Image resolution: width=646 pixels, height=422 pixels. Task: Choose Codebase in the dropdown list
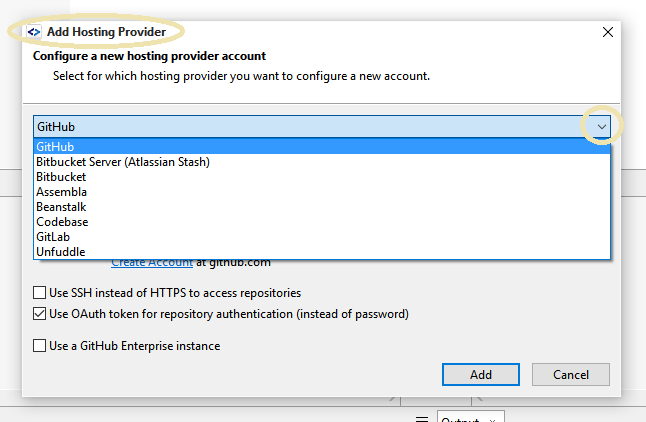point(62,222)
